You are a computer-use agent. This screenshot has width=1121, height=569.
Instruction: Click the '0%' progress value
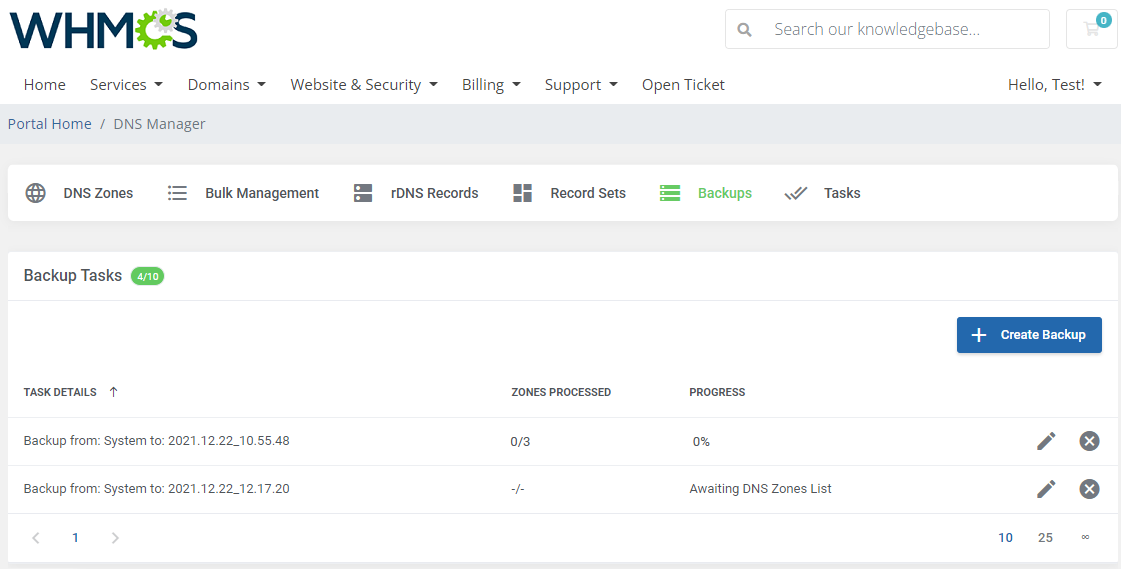701,442
